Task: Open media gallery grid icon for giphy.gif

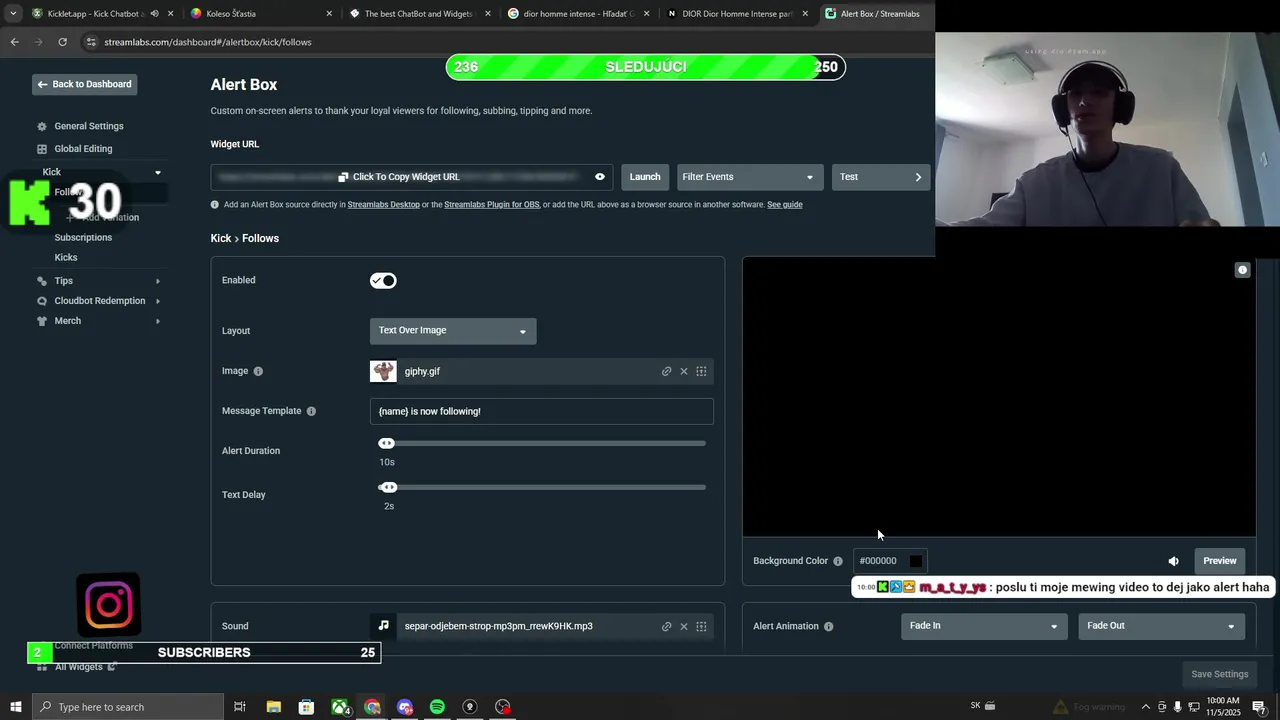Action: coord(701,372)
